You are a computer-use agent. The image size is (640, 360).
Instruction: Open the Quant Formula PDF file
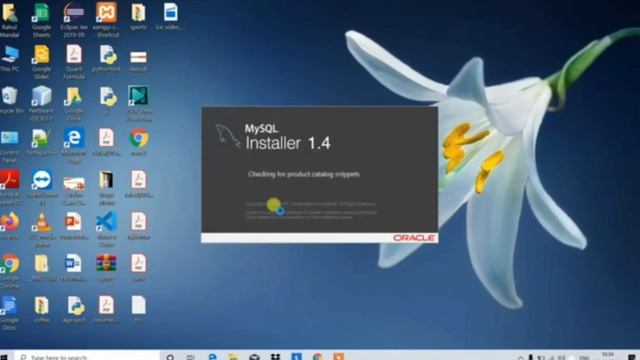74,62
